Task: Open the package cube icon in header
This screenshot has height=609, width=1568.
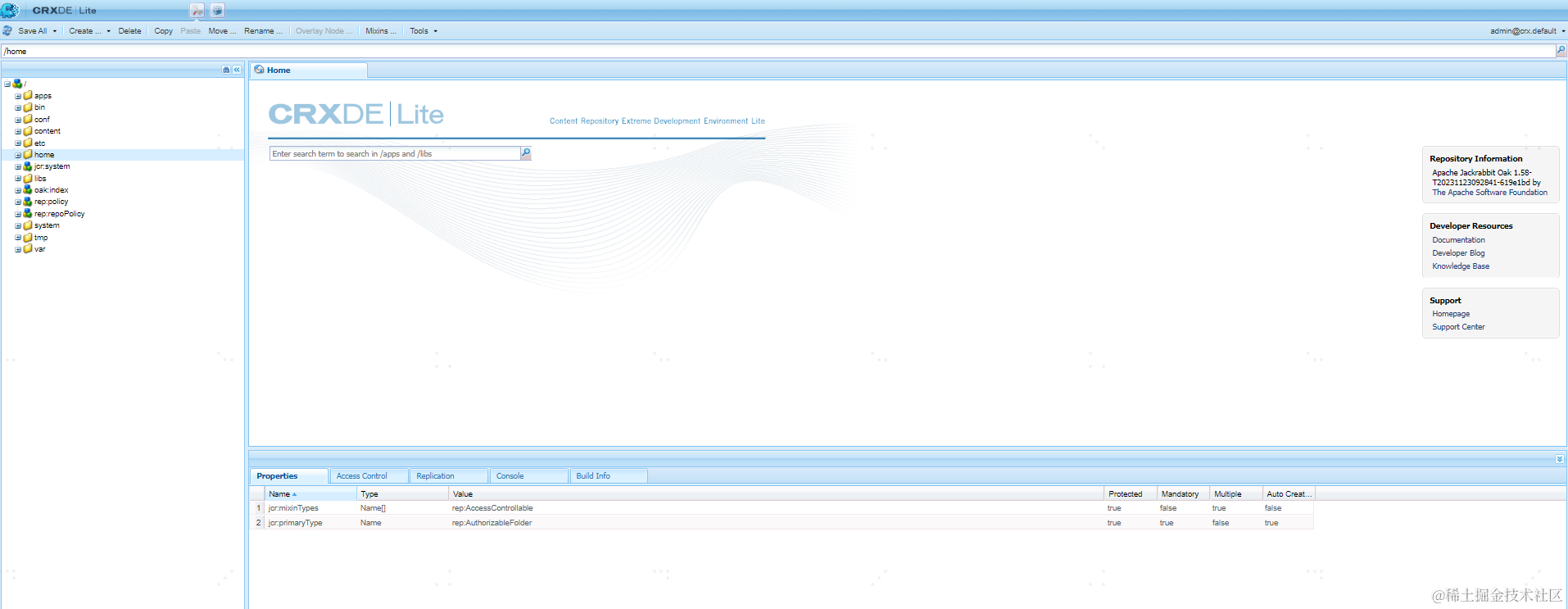Action: point(218,11)
